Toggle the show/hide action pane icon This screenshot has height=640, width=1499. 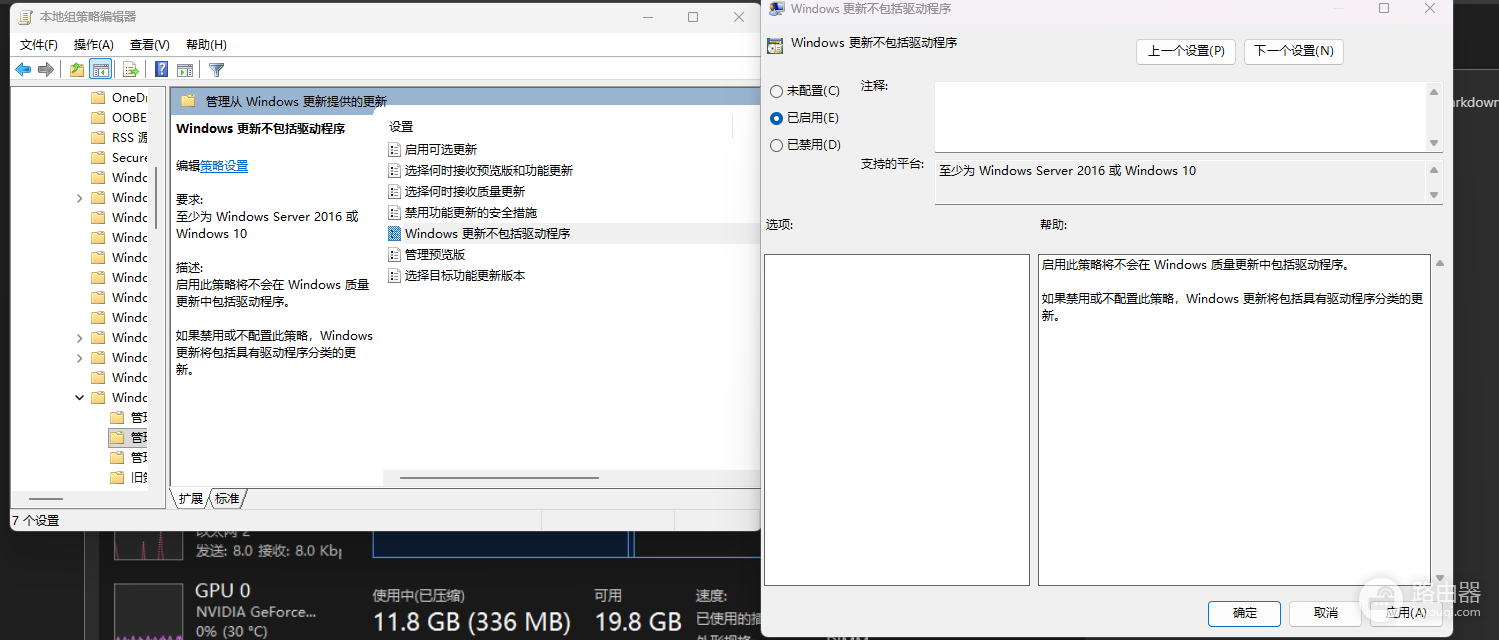(x=185, y=69)
